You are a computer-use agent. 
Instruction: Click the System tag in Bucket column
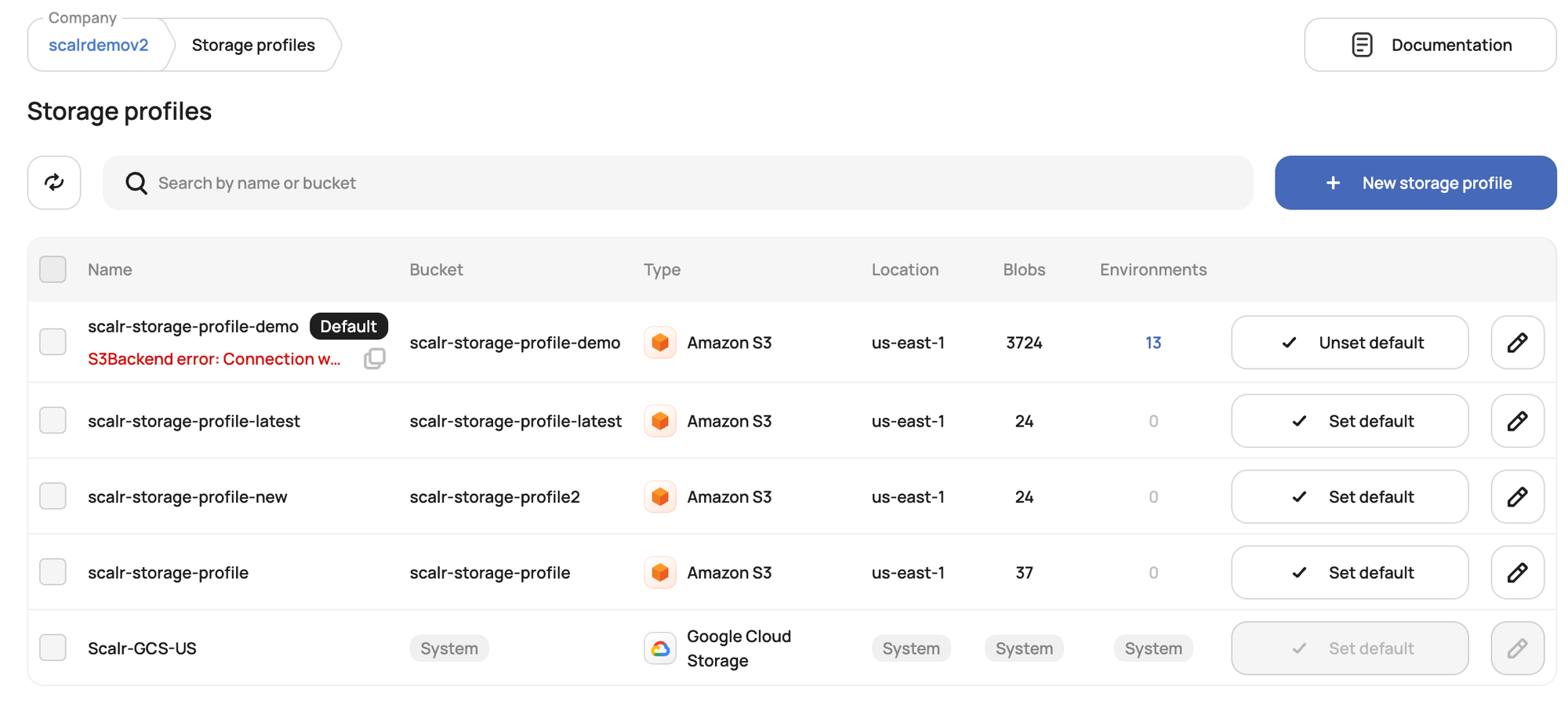(x=449, y=648)
